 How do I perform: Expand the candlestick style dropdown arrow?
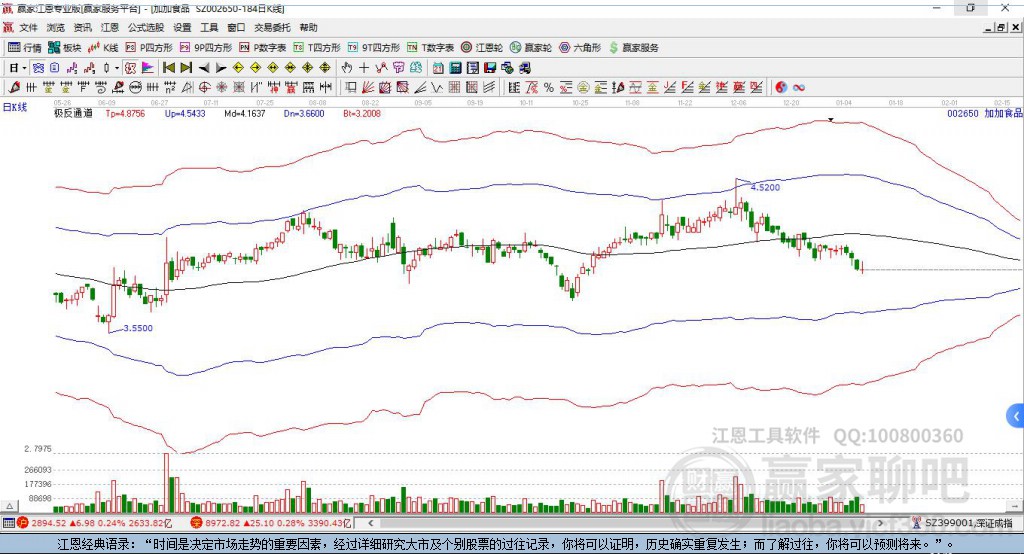coord(117,68)
